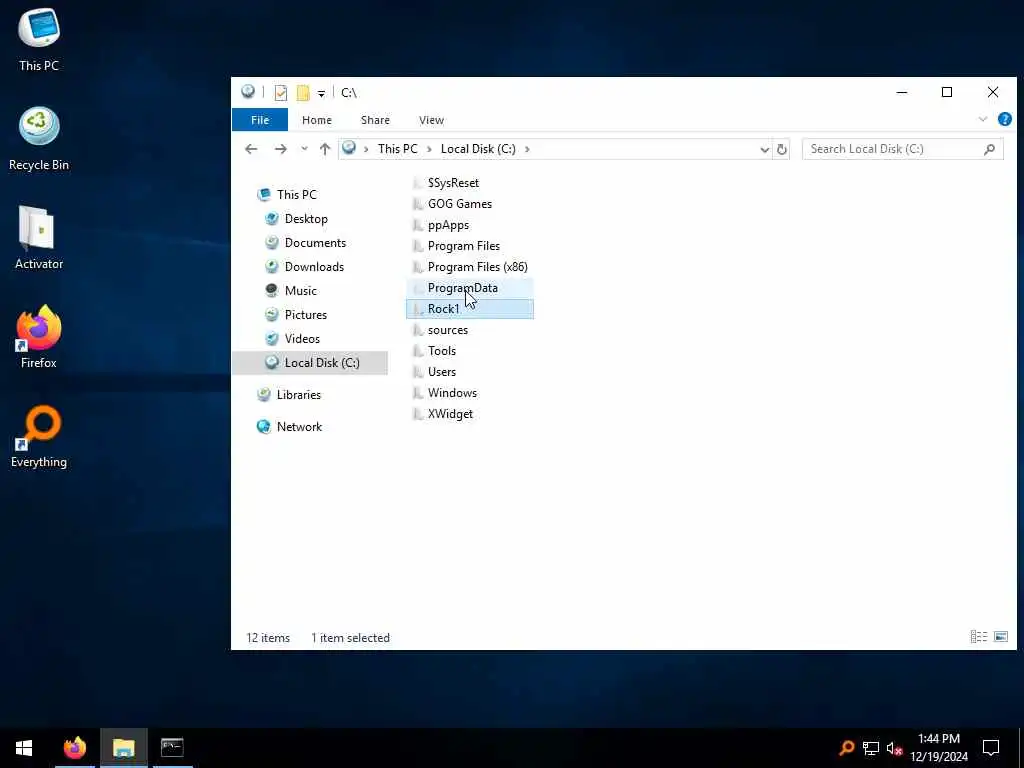Open This PC desktop icon
The width and height of the screenshot is (1024, 768).
[x=39, y=39]
